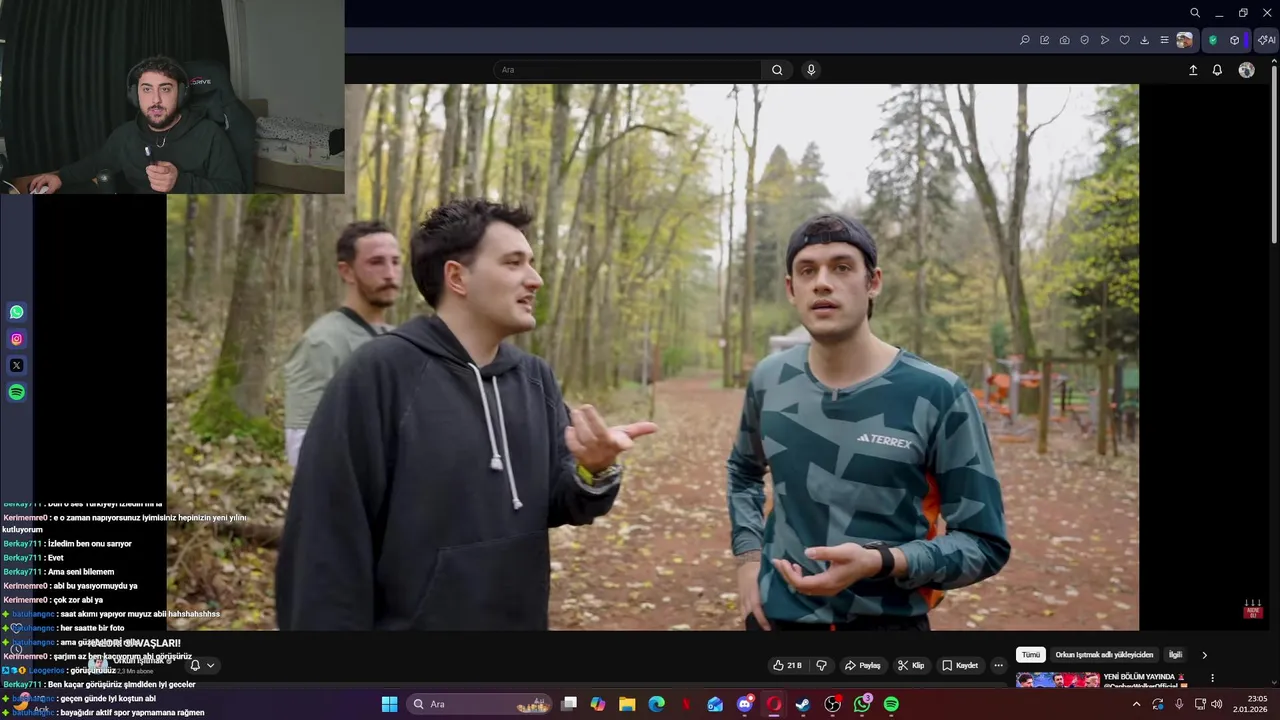Viewport: 1280px width, 720px height.
Task: Open WhatsApp in the browser sidebar
Action: coord(16,312)
